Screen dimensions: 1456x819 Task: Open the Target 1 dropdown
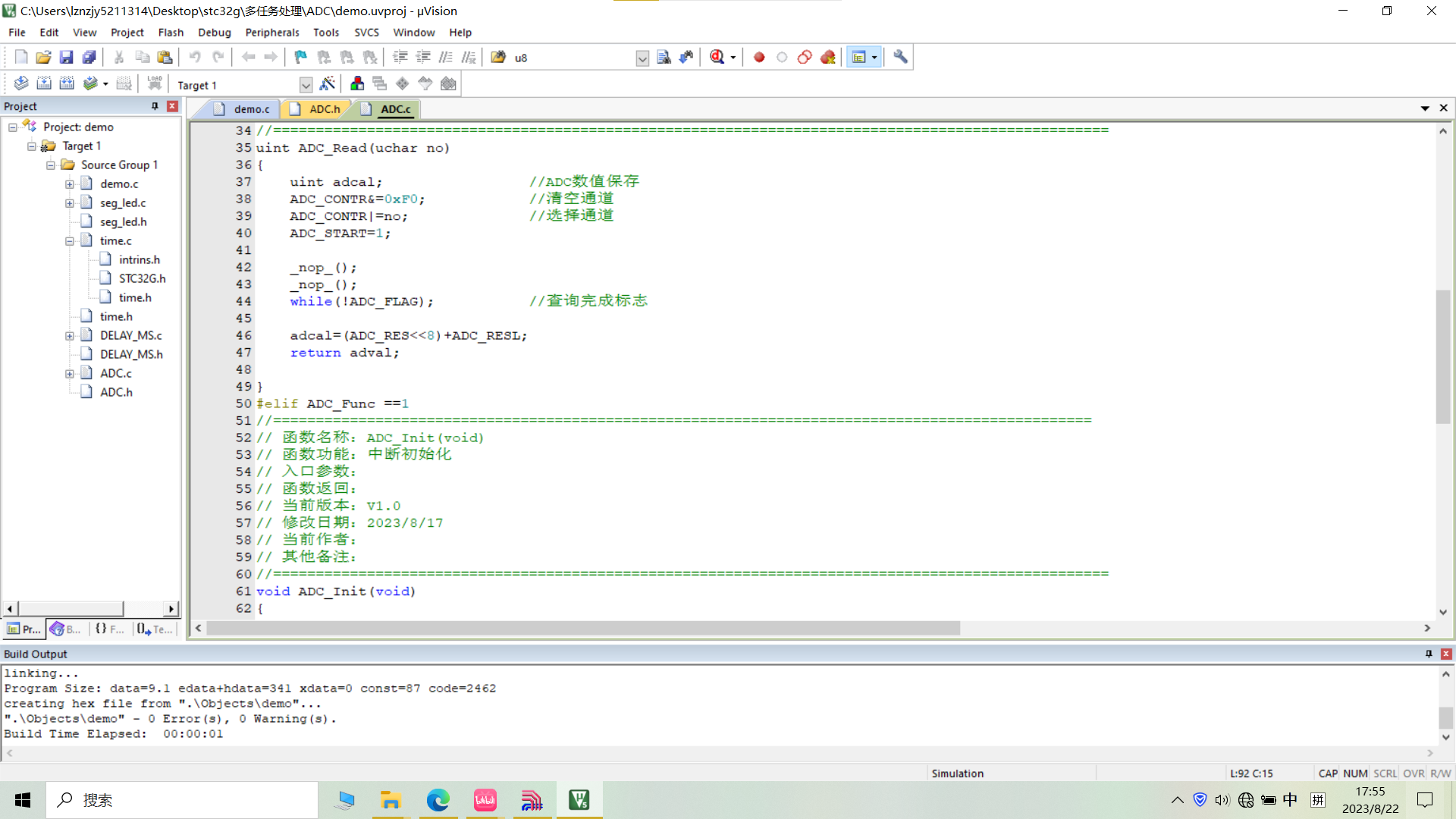306,85
